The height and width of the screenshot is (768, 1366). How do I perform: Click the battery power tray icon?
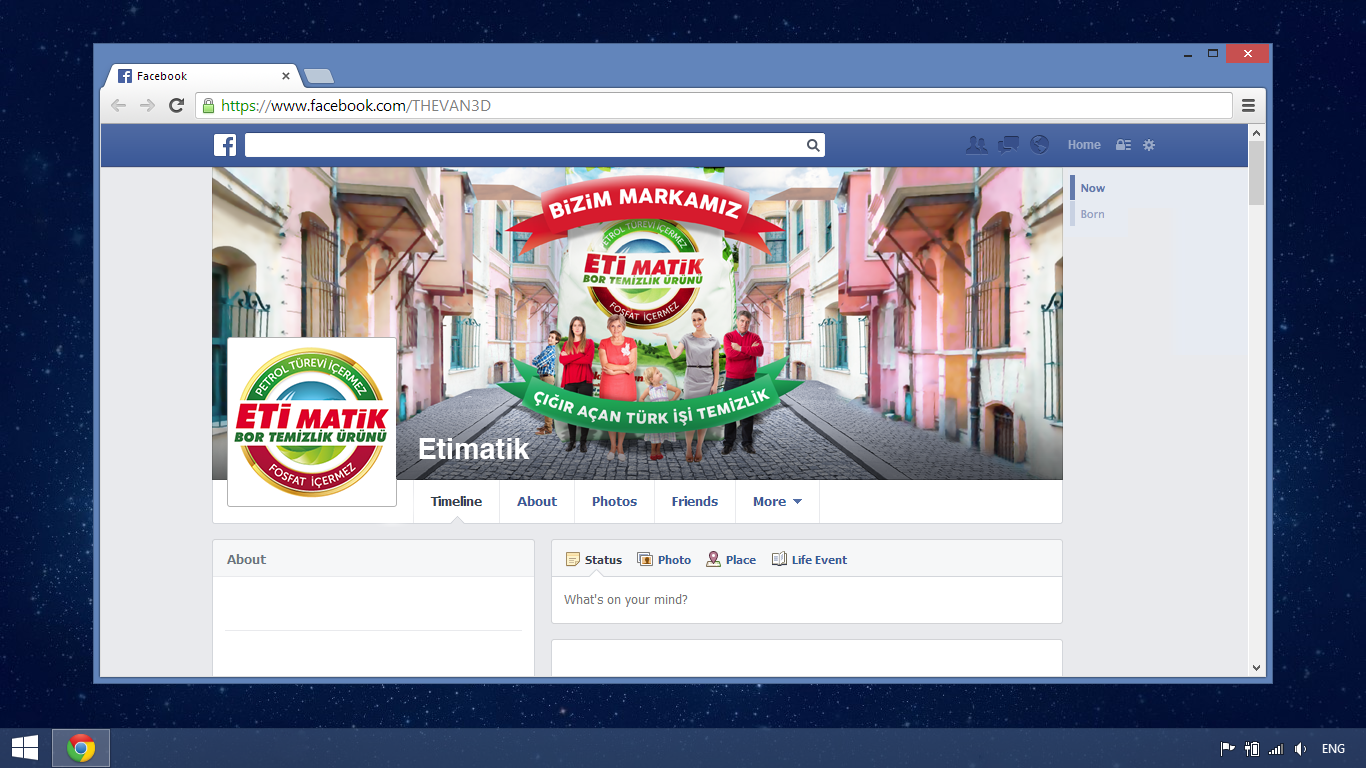[1251, 749]
